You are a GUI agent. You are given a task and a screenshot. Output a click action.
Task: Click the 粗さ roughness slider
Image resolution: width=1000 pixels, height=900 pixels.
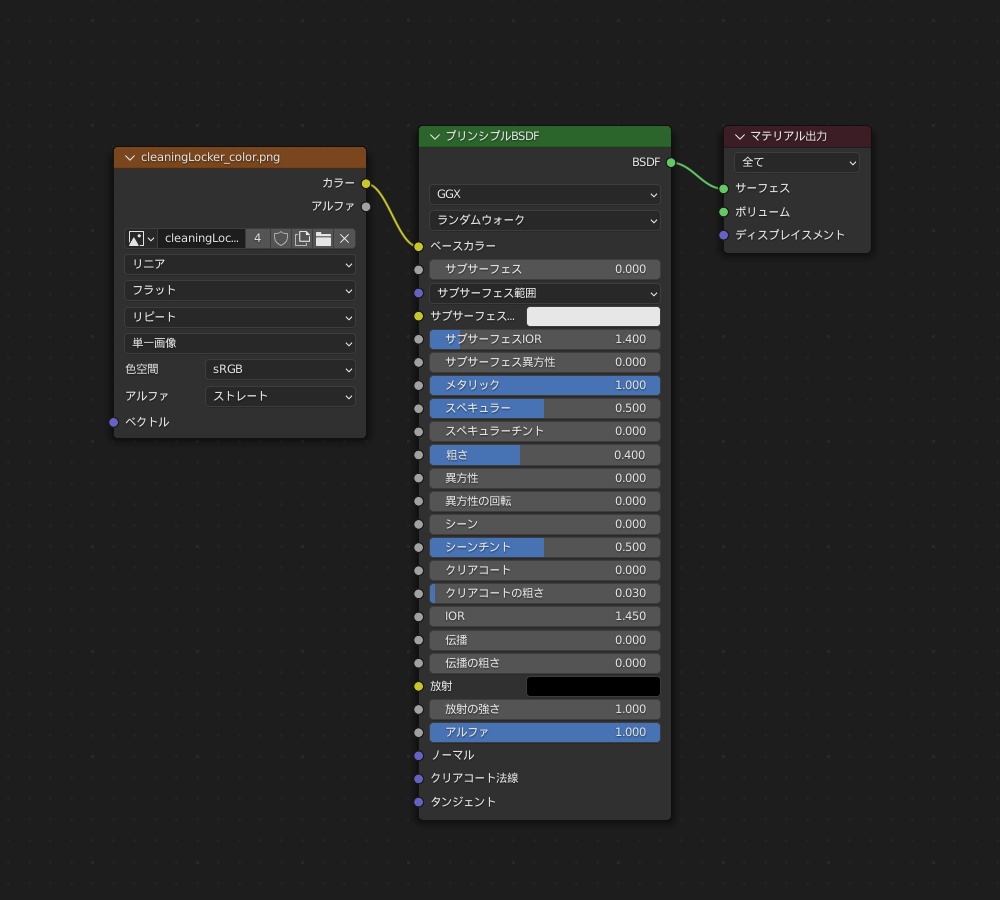pyautogui.click(x=545, y=455)
